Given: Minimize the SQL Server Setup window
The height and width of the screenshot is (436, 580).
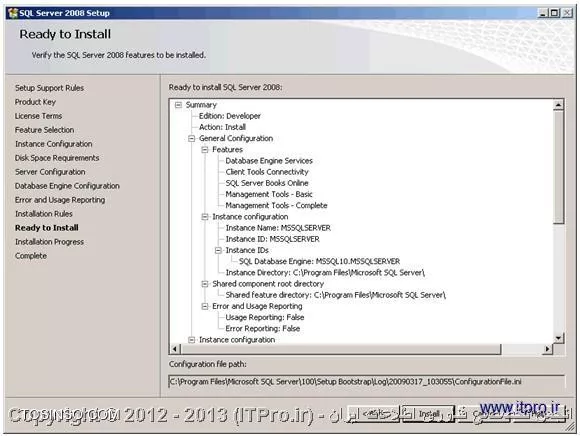Looking at the screenshot, I should coord(543,13).
